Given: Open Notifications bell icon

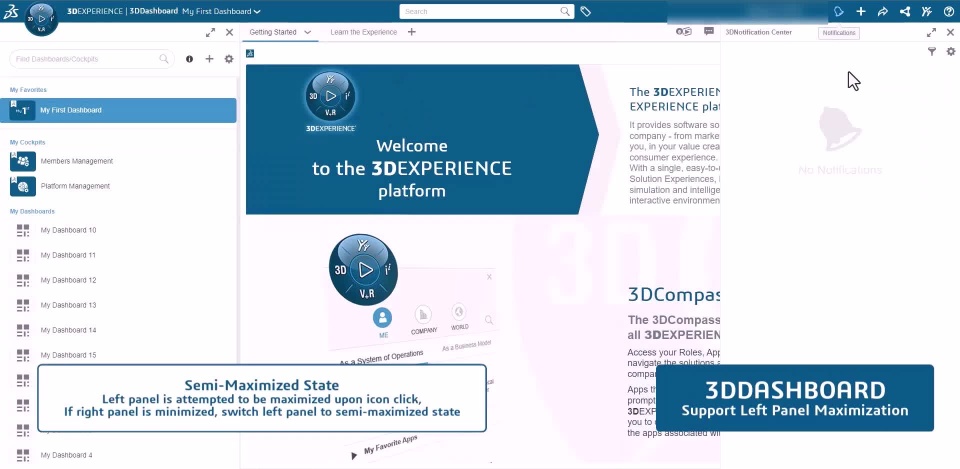Looking at the screenshot, I should tap(839, 11).
